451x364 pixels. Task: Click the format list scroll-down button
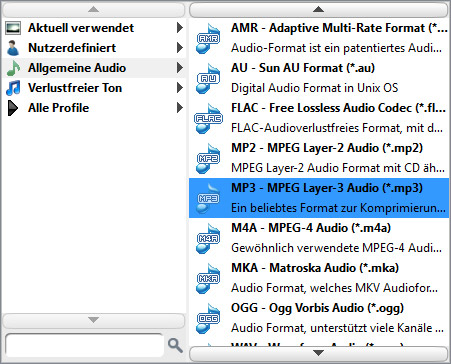point(319,353)
